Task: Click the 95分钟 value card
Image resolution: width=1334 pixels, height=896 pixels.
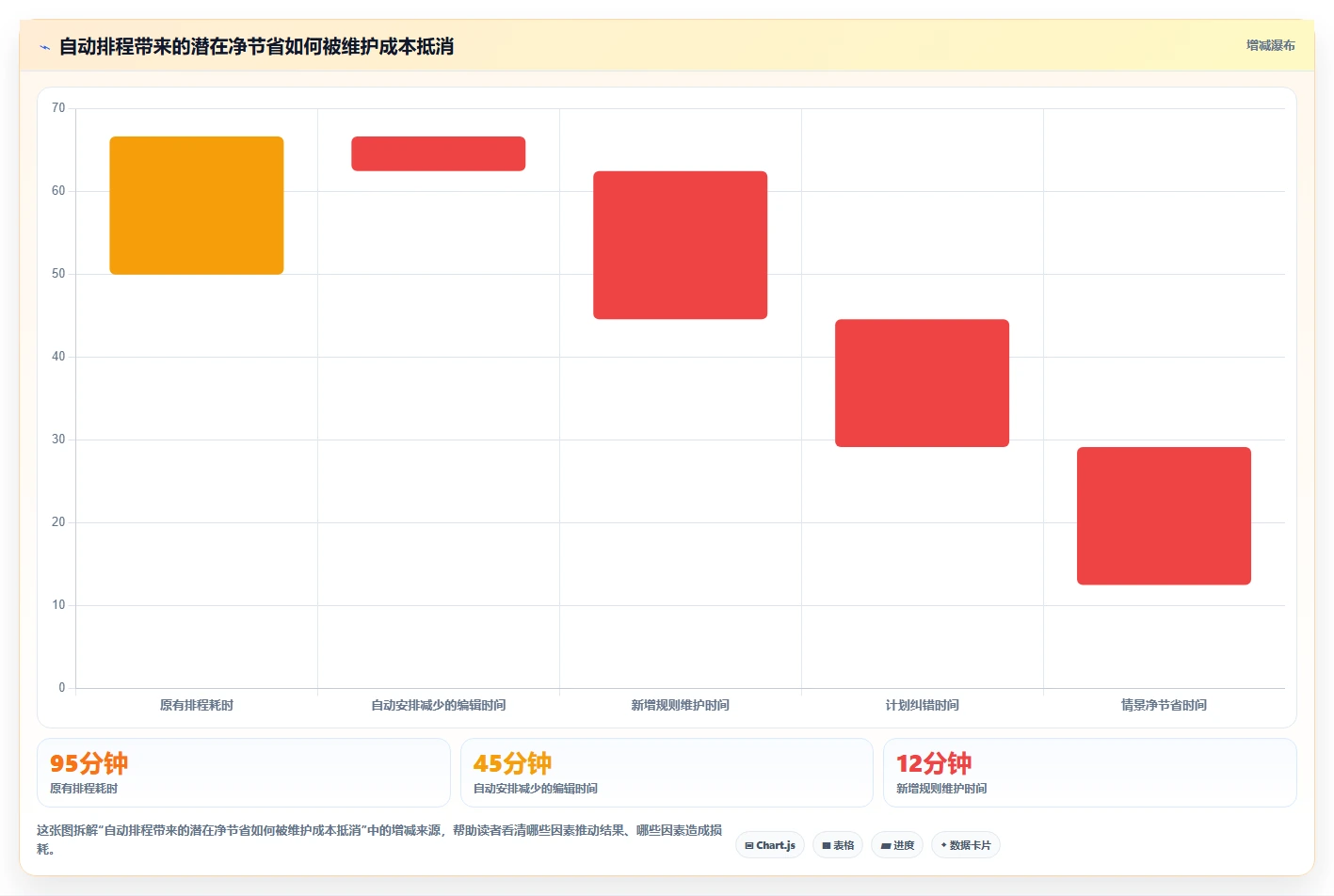Action: [x=244, y=773]
